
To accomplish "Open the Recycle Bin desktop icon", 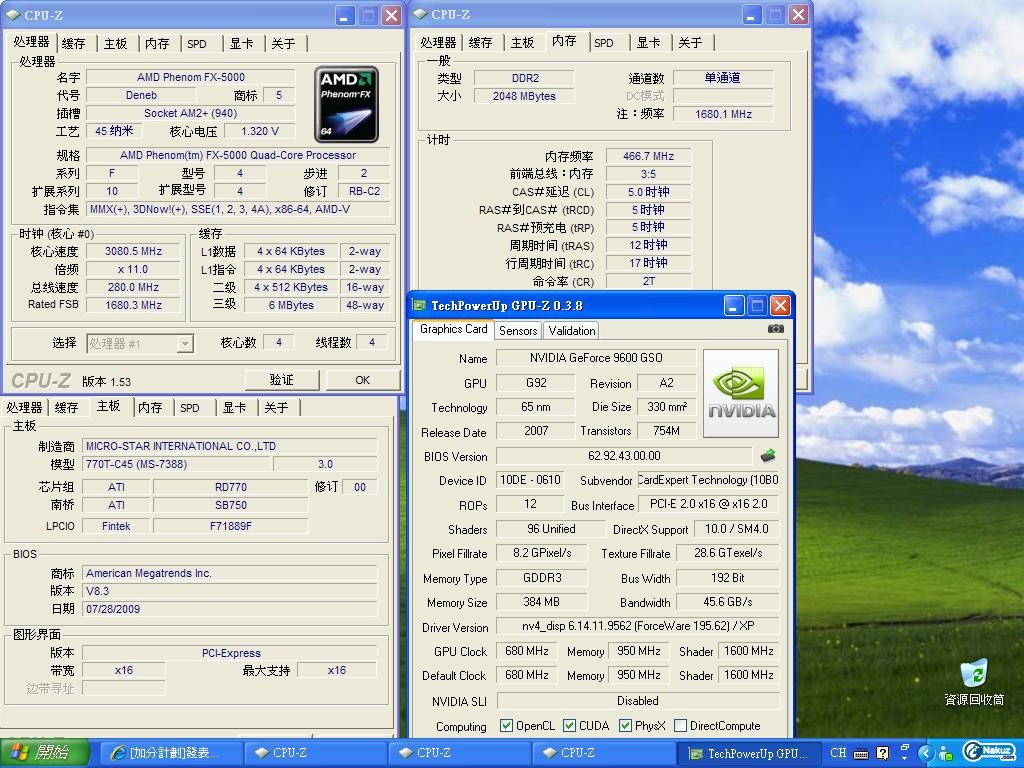I will pyautogui.click(x=973, y=682).
